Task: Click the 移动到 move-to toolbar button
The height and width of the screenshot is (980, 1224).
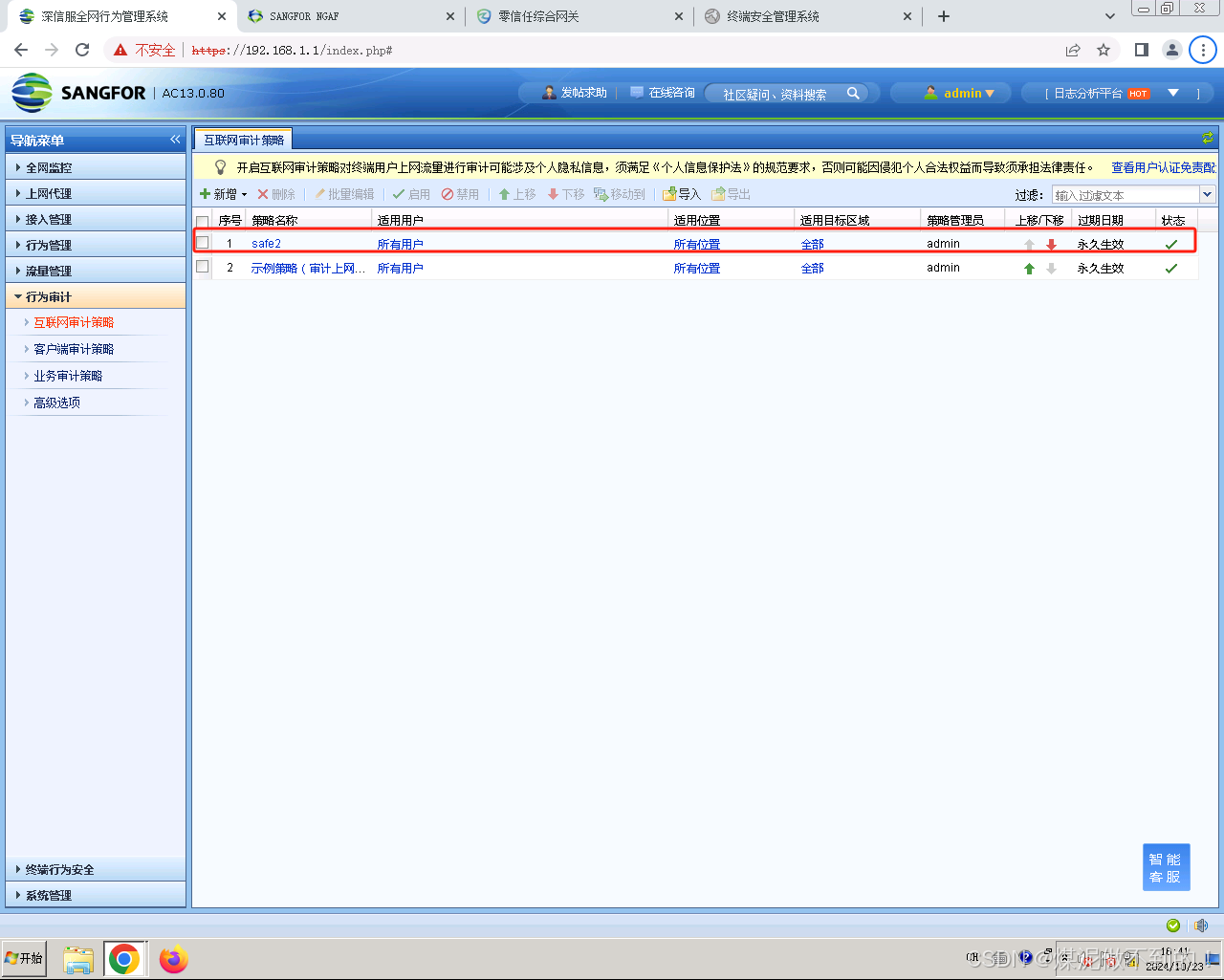Action: tap(619, 194)
